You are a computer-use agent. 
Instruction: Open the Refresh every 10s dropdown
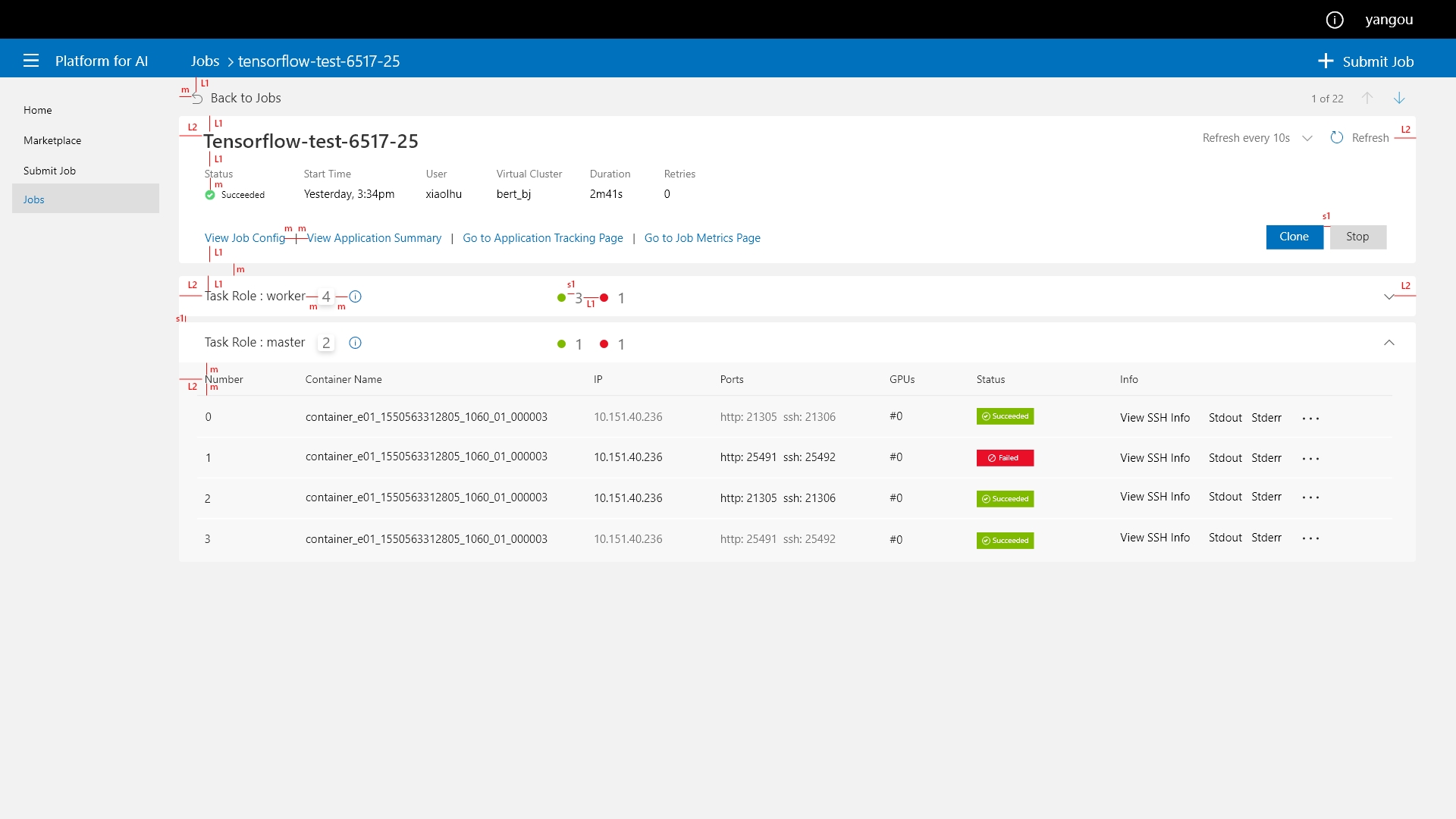[1308, 138]
